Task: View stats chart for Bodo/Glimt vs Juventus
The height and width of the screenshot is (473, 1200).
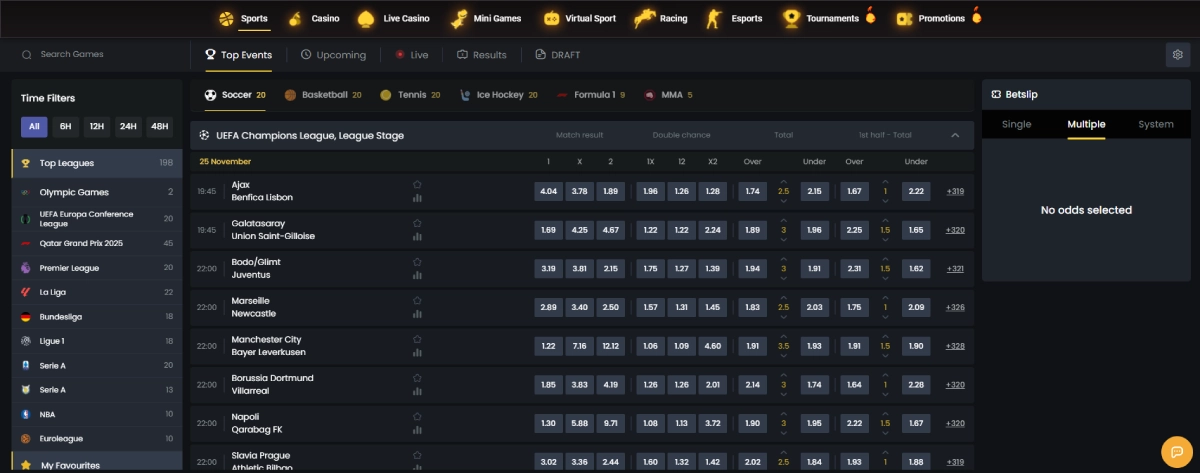Action: pyautogui.click(x=417, y=275)
